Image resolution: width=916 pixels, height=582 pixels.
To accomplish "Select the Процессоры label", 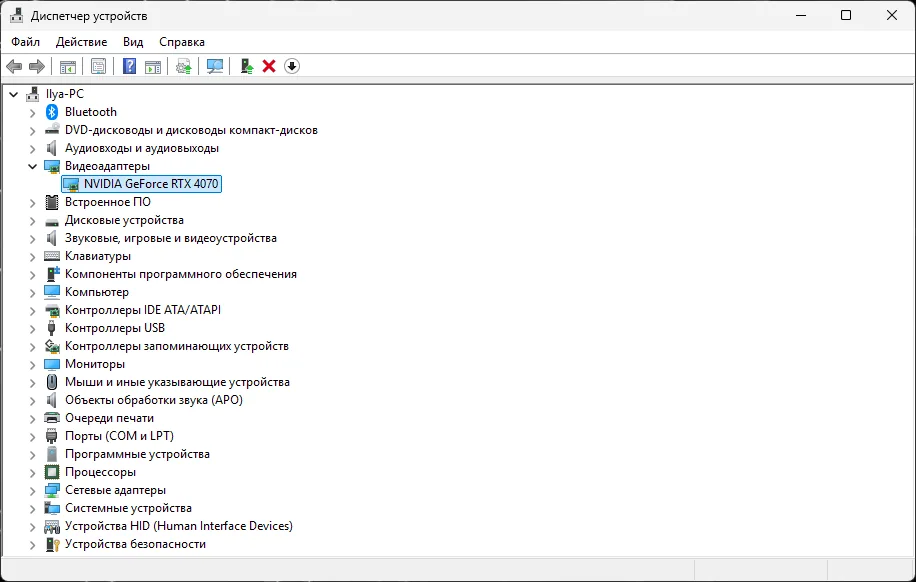I will (x=100, y=472).
